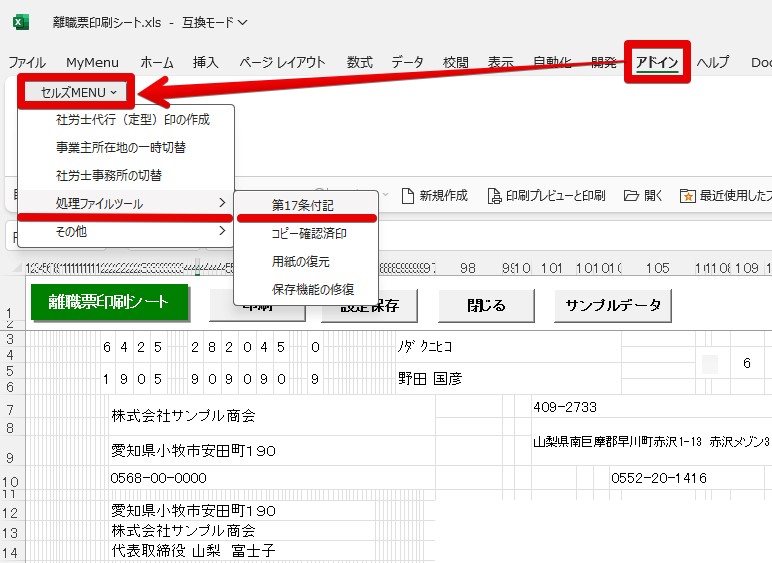Screen dimensions: 772x563
Task: Click the cell showing 6 at right edge
Action: pos(746,363)
